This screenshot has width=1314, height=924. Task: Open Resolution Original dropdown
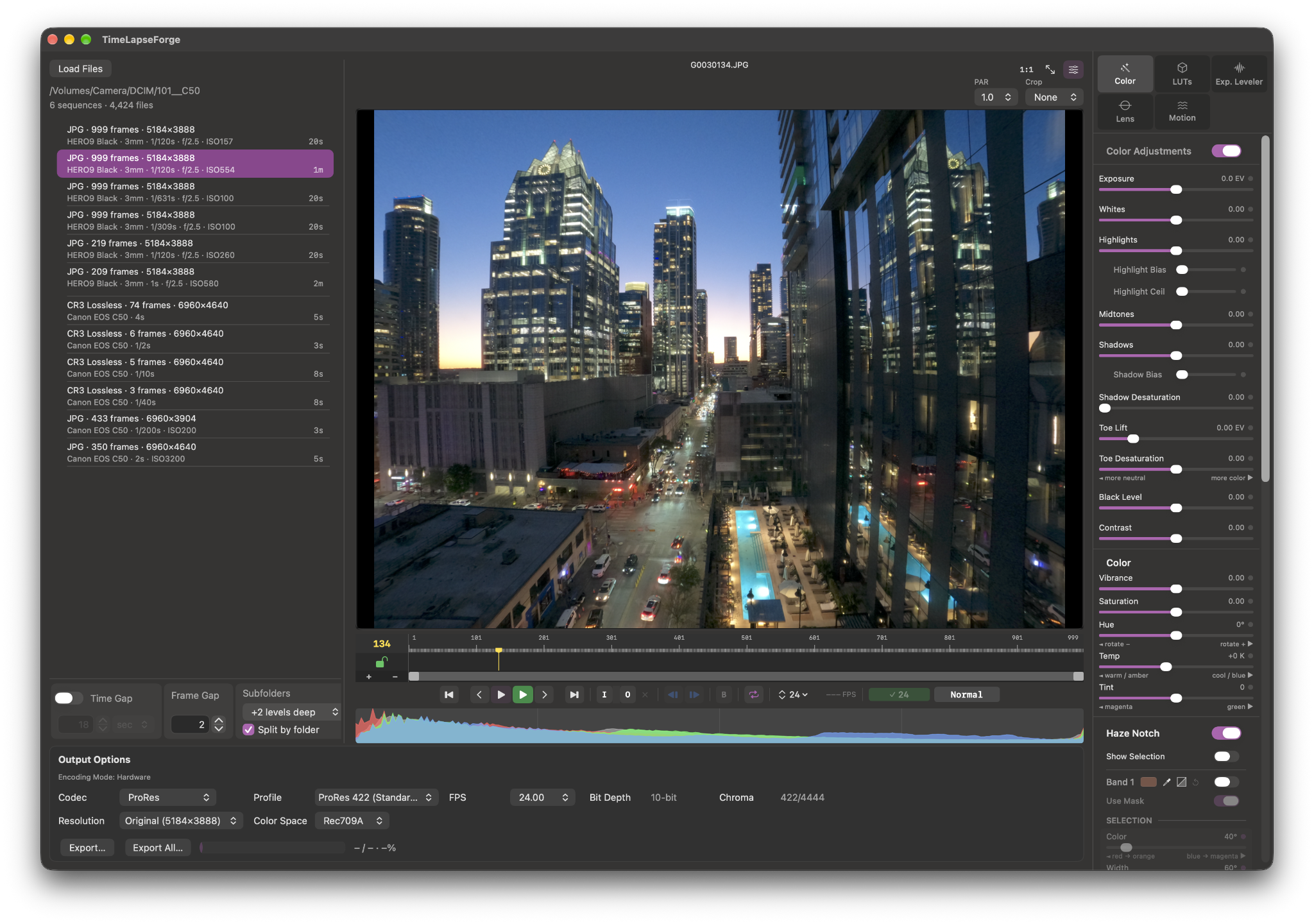point(180,821)
